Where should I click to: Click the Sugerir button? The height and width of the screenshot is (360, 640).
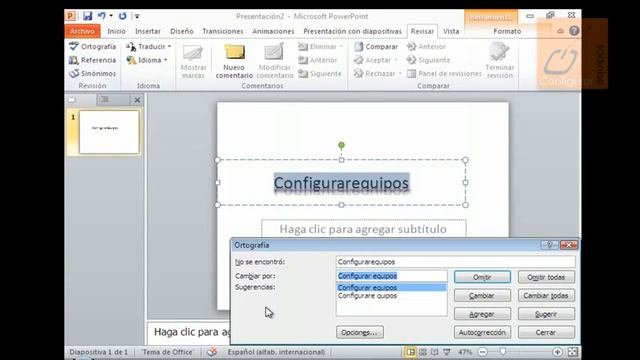(x=546, y=314)
